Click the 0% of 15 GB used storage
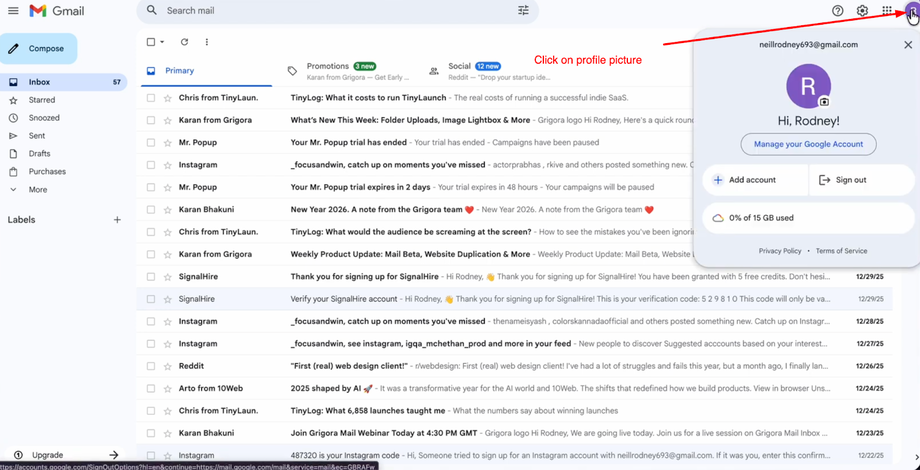 pyautogui.click(x=808, y=218)
